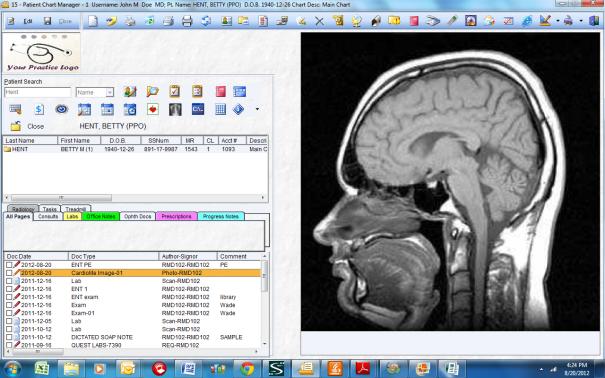Screen dimensions: 605x378
Task: Click the printer icon in top toolbar
Action: point(187,20)
